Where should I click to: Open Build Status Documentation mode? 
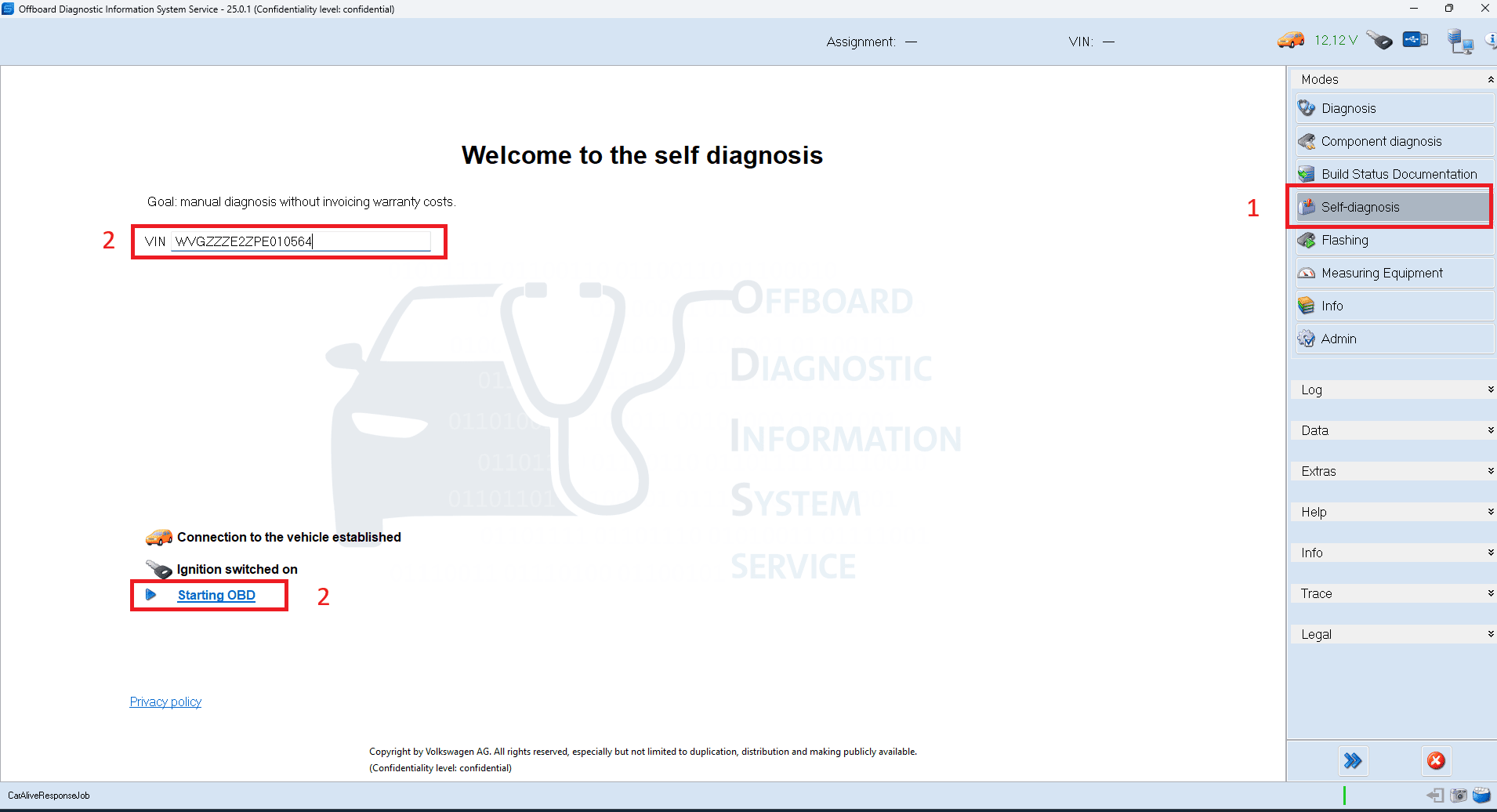click(x=1394, y=174)
